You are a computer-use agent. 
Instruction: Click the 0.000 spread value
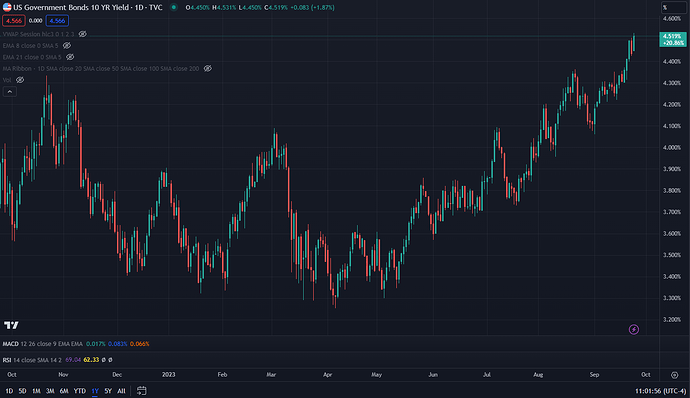(x=35, y=21)
